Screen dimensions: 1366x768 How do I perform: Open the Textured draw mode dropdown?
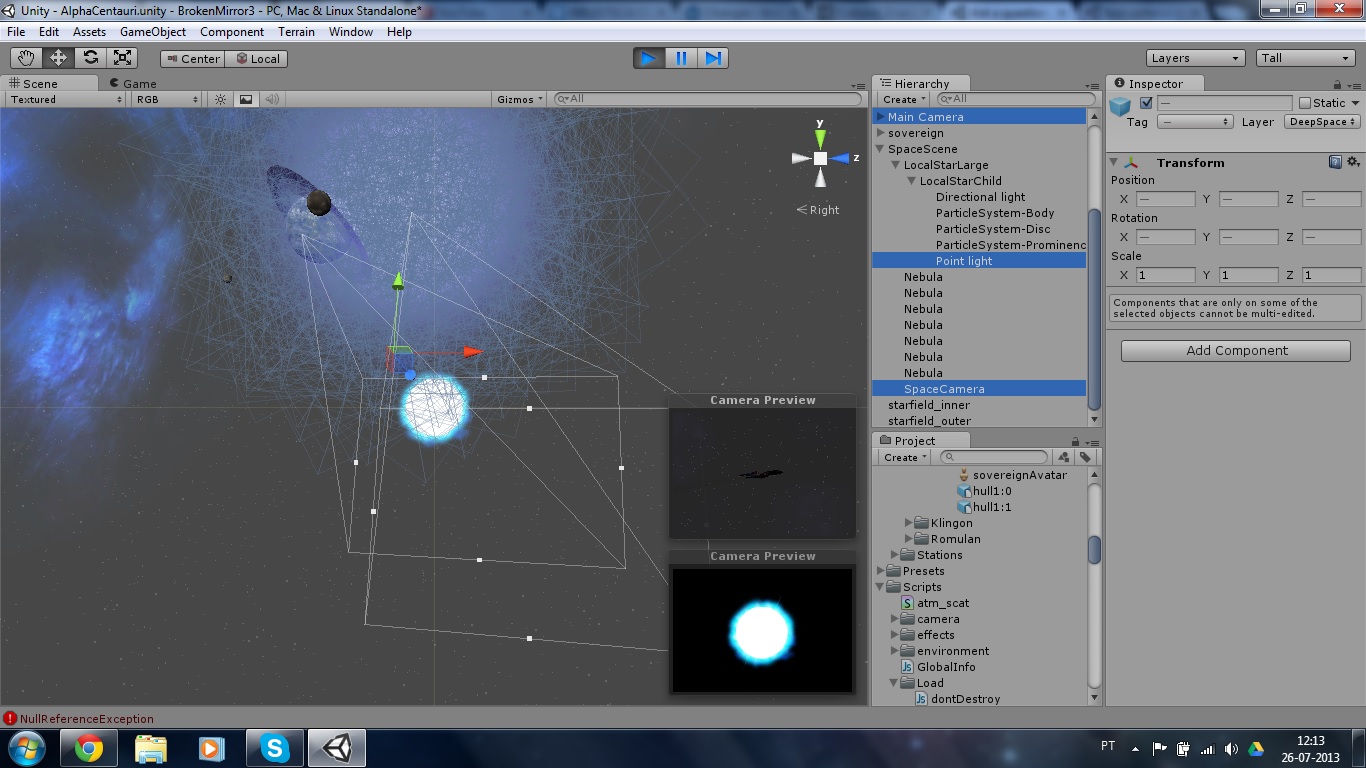coord(65,99)
